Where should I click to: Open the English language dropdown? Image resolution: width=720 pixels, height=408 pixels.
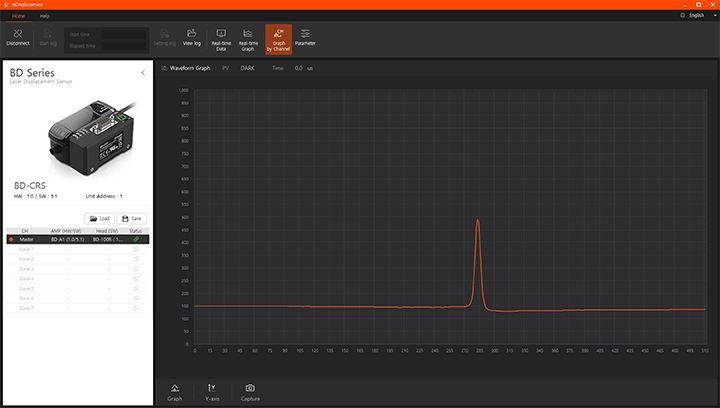click(690, 16)
